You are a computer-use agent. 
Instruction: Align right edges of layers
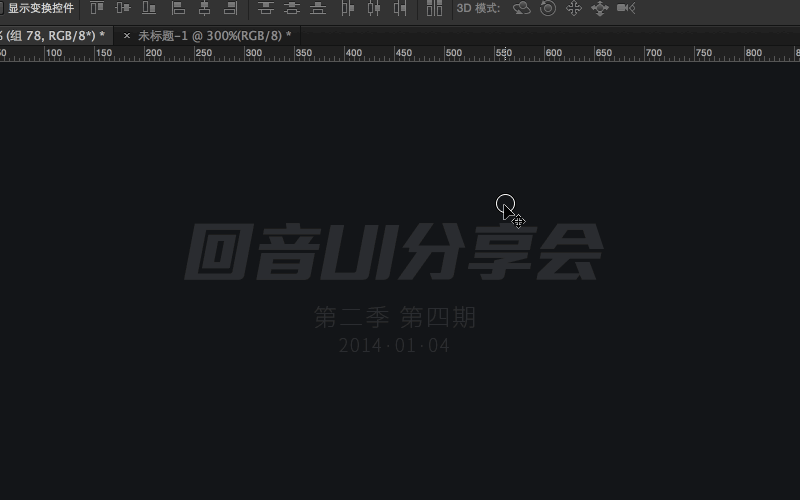pyautogui.click(x=231, y=8)
